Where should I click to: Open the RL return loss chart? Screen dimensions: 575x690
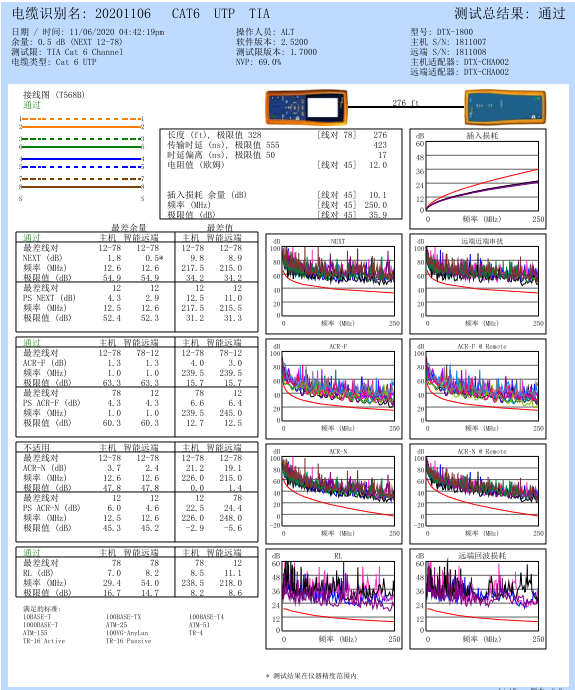coord(334,599)
